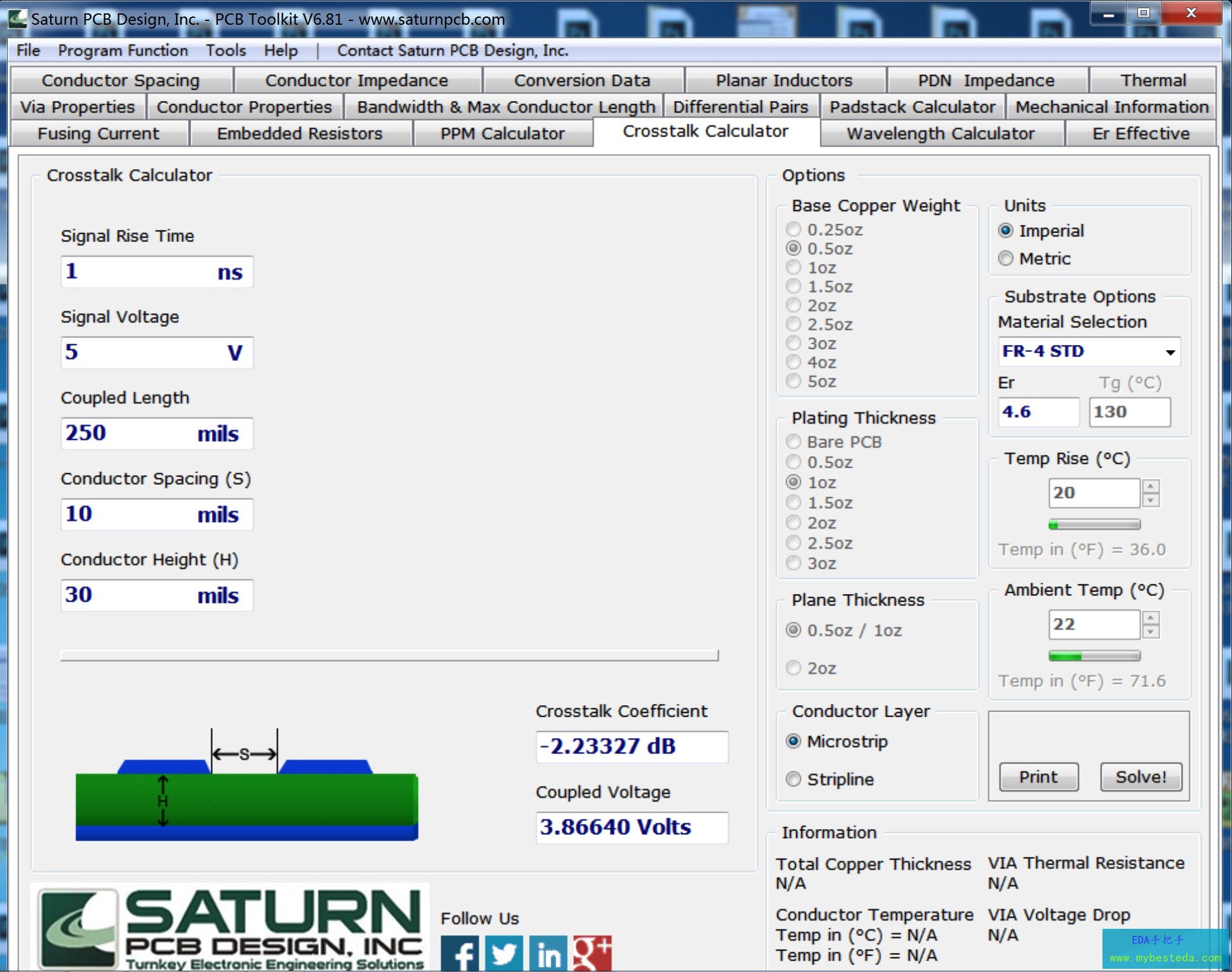
Task: Select Metric units
Action: click(1005, 259)
